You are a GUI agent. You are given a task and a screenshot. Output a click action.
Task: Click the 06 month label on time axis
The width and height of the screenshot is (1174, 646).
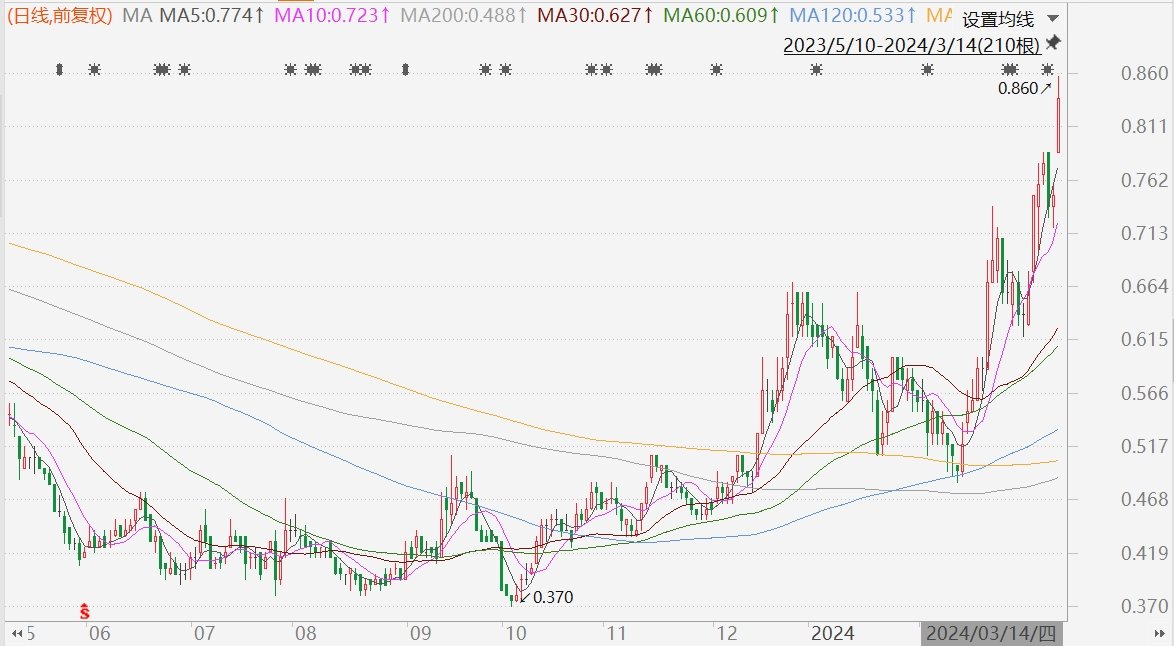coord(100,634)
